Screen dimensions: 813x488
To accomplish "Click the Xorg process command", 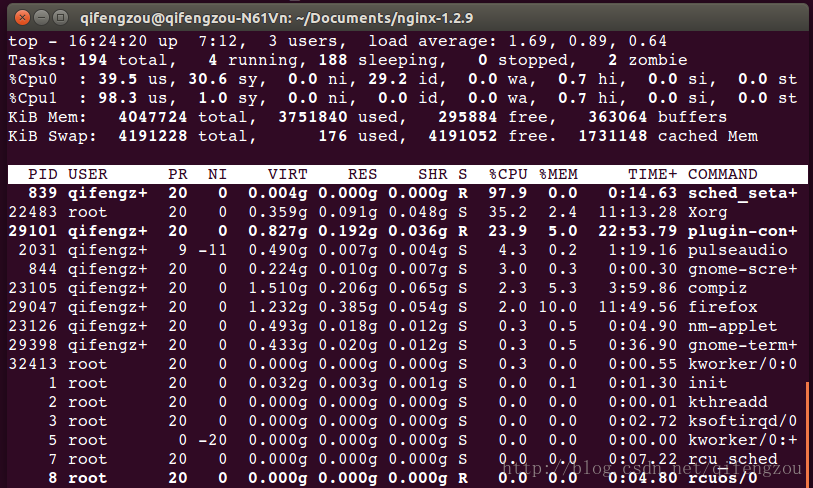I will tap(707, 212).
